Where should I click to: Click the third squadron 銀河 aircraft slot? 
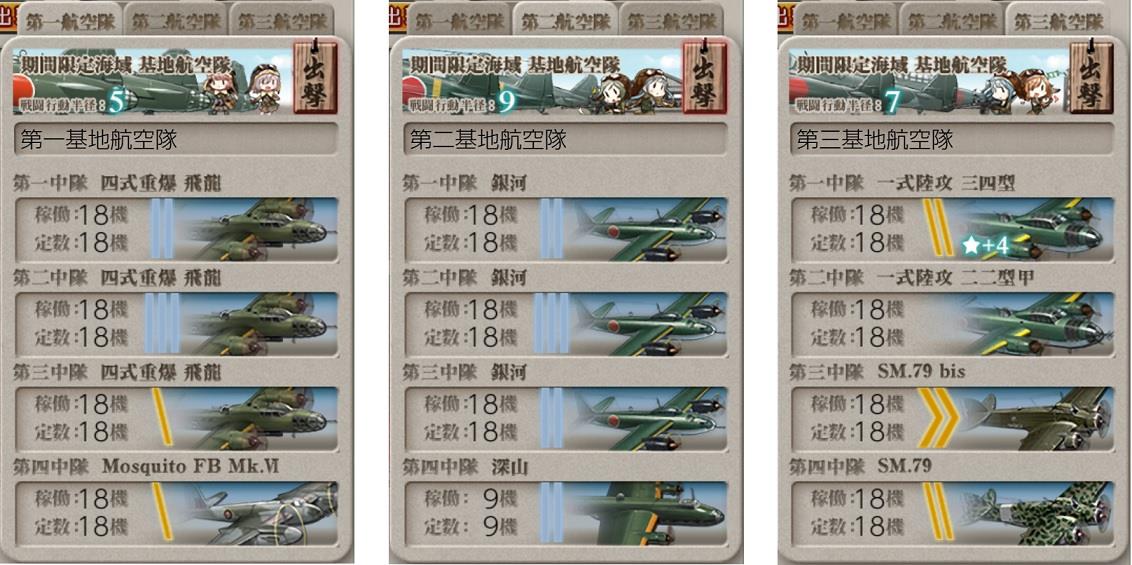click(x=566, y=419)
